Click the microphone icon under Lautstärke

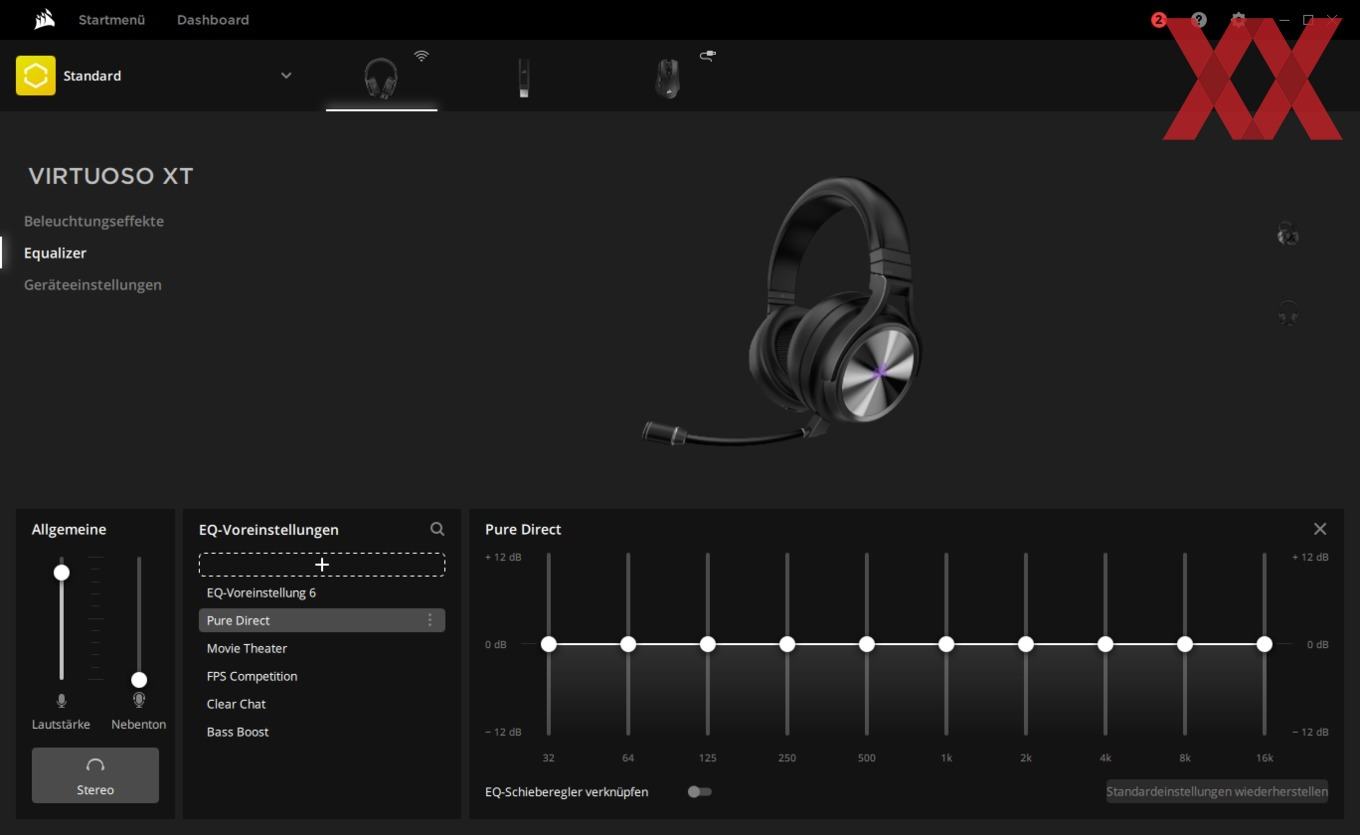pyautogui.click(x=62, y=701)
